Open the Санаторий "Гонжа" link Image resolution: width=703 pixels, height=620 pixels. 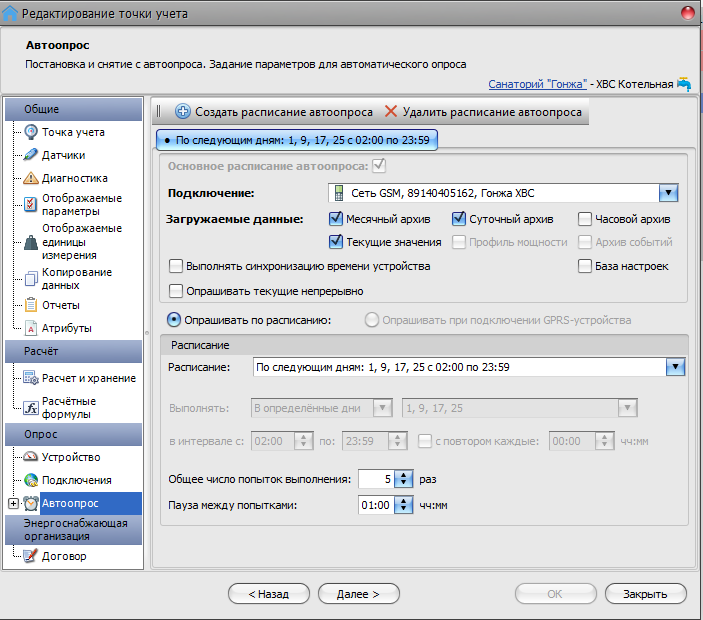tap(537, 84)
